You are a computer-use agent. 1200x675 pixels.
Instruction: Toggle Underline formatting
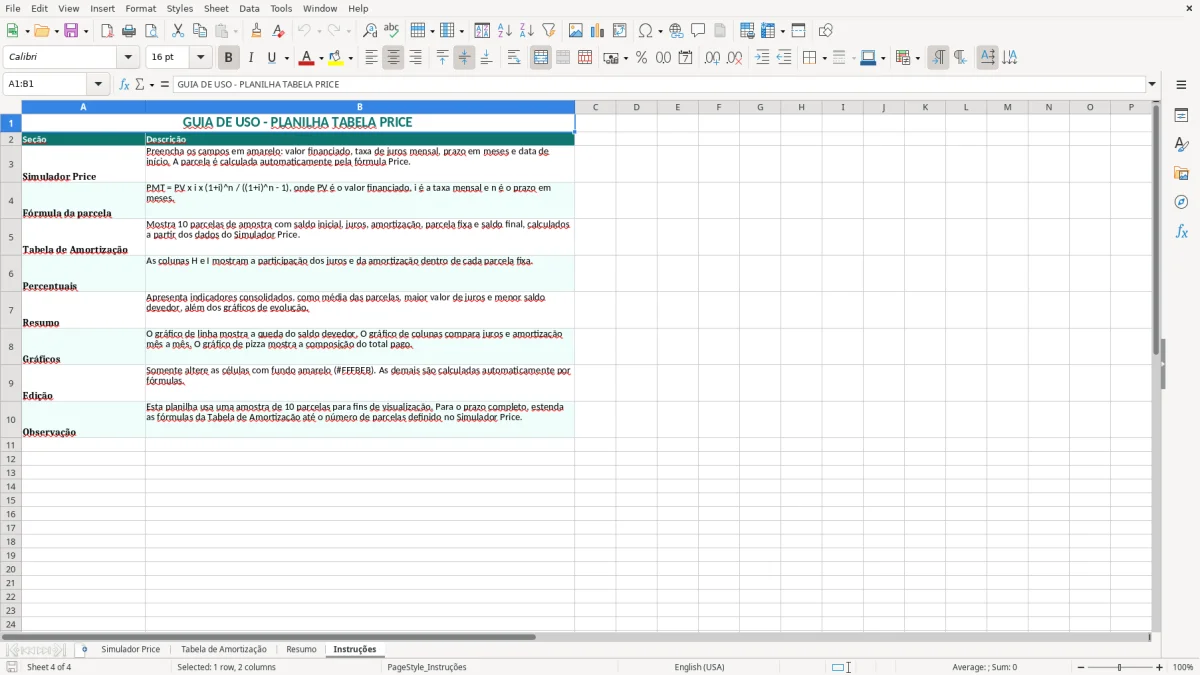[271, 58]
